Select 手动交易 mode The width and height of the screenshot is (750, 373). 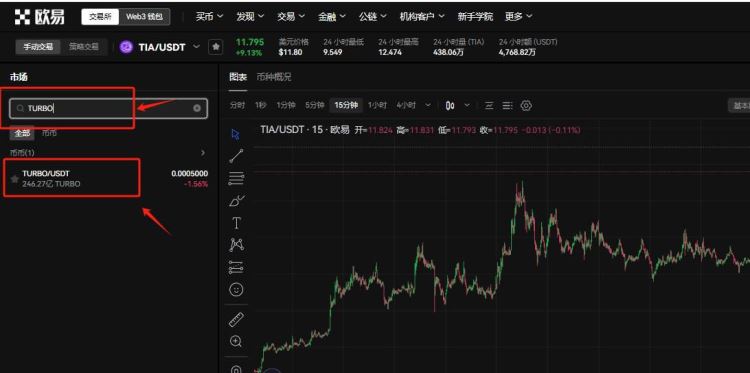coord(38,47)
